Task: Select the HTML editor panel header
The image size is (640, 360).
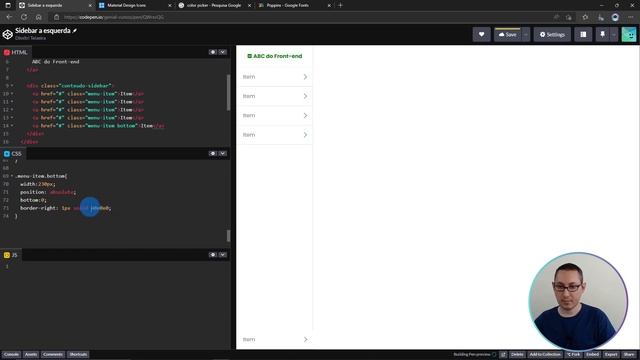Action: point(16,52)
